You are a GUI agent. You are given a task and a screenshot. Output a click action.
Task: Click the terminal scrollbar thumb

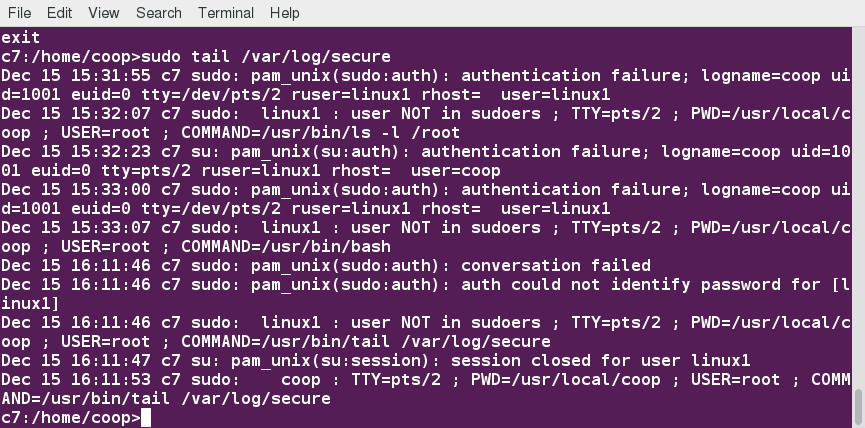click(858, 406)
